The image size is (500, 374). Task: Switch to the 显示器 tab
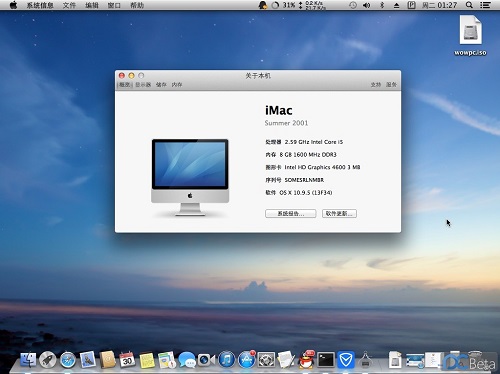(x=143, y=85)
